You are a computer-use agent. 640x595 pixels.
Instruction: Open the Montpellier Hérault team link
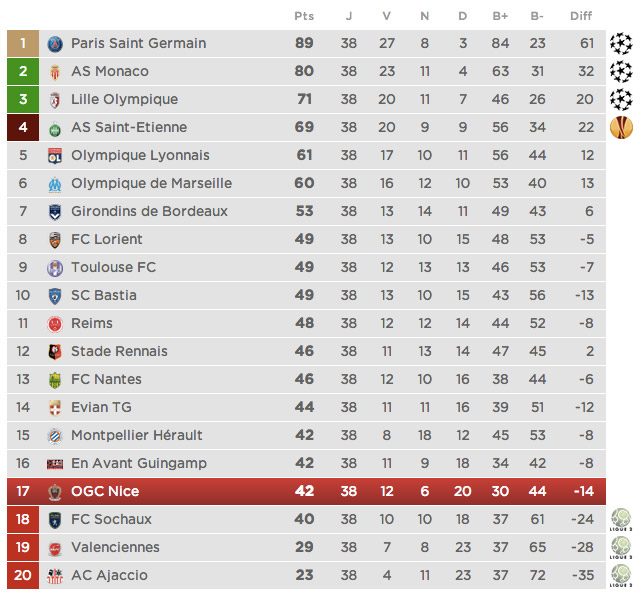point(136,435)
